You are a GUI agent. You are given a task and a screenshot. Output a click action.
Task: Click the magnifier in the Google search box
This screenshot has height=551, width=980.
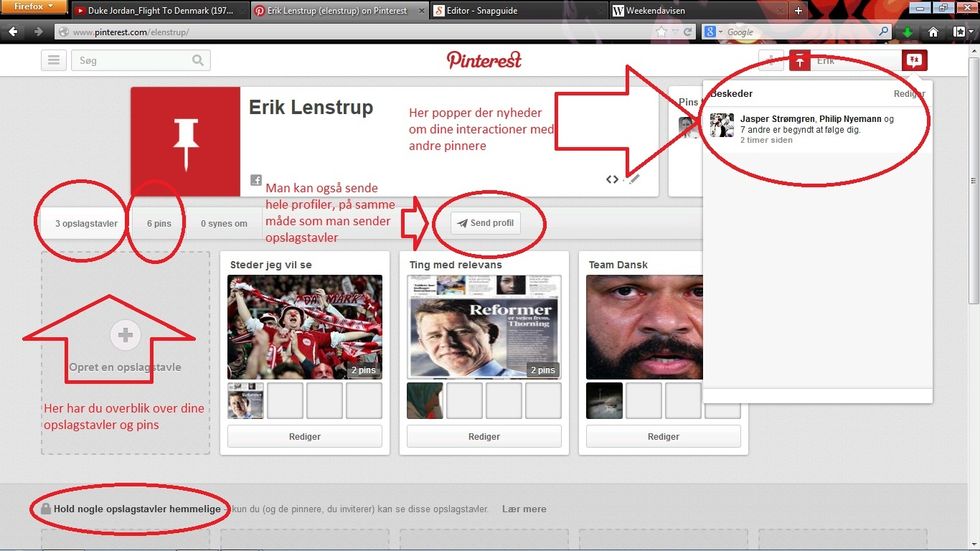pyautogui.click(x=883, y=31)
